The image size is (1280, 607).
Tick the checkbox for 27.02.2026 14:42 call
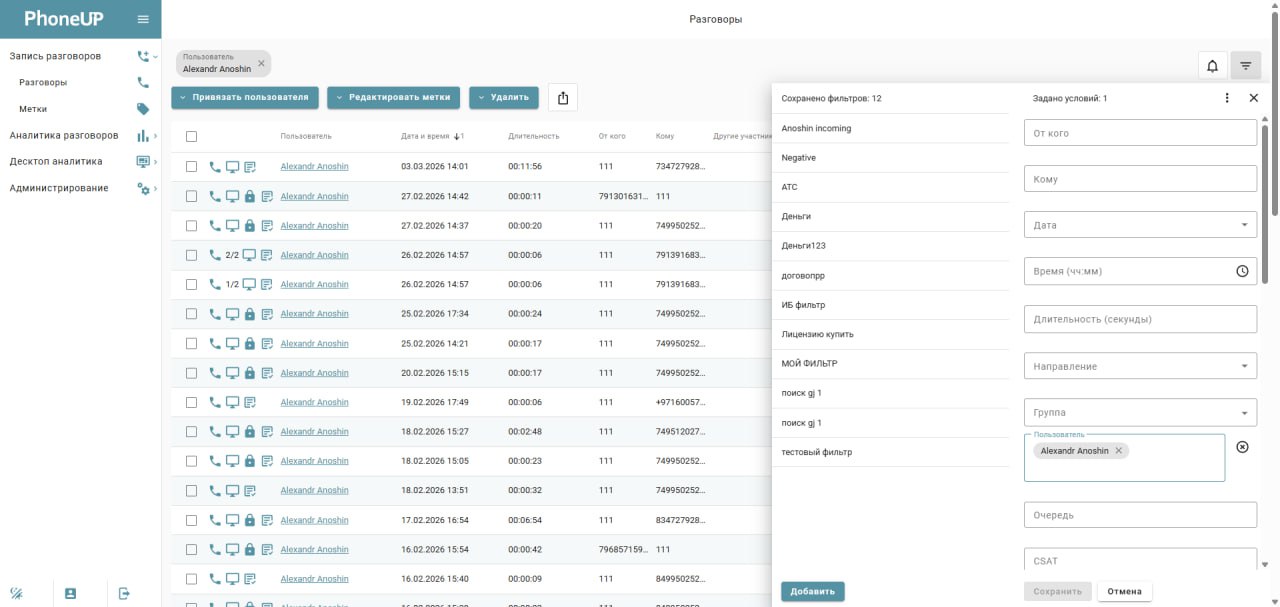[192, 197]
